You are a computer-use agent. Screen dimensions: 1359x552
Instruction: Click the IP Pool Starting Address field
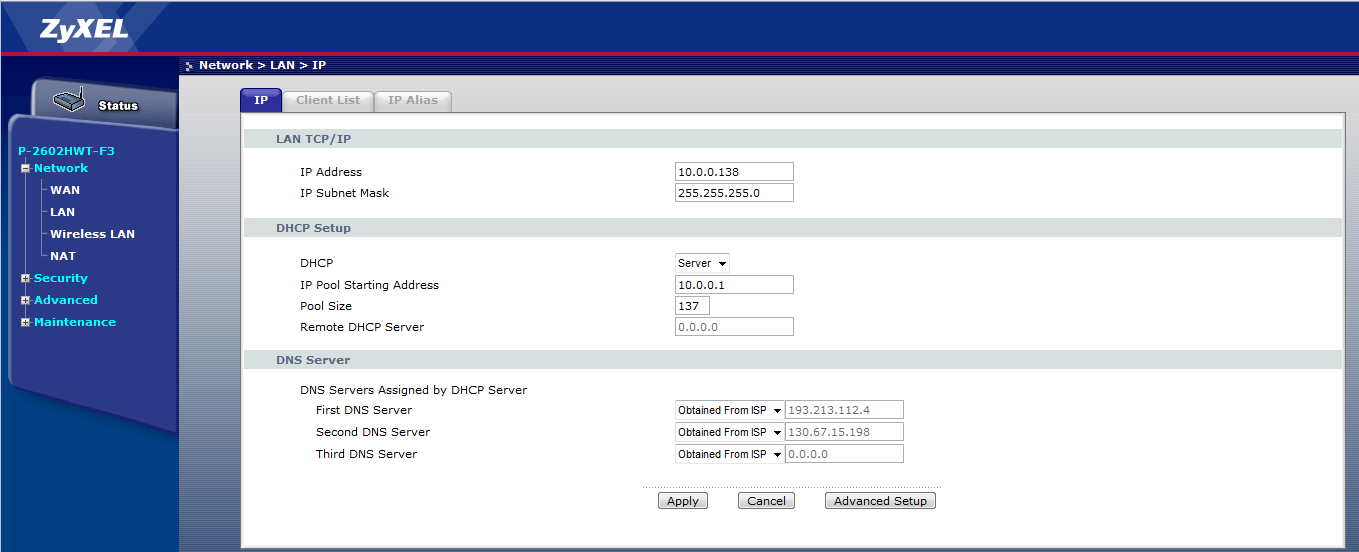pyautogui.click(x=734, y=285)
